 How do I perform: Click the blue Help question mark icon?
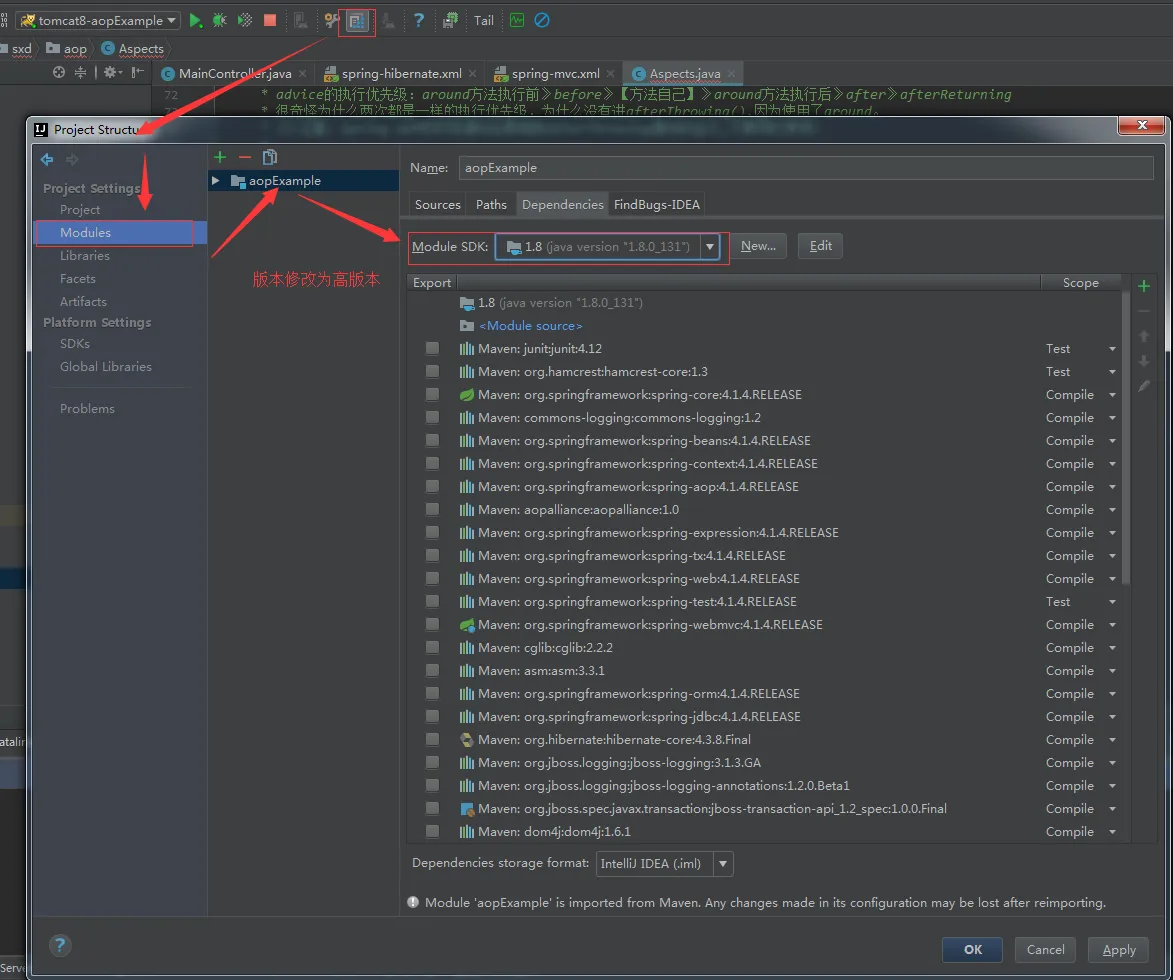click(x=419, y=20)
